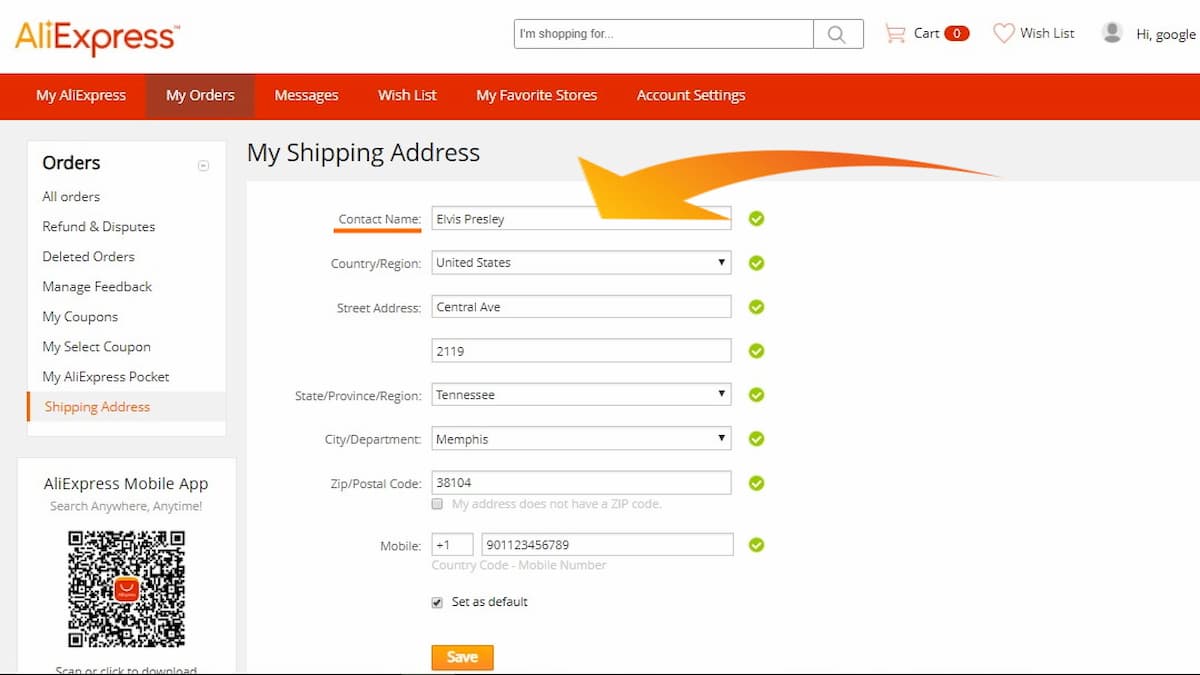Screen dimensions: 1200x675
Task: Click the Wish List heart icon
Action: pyautogui.click(x=1003, y=34)
